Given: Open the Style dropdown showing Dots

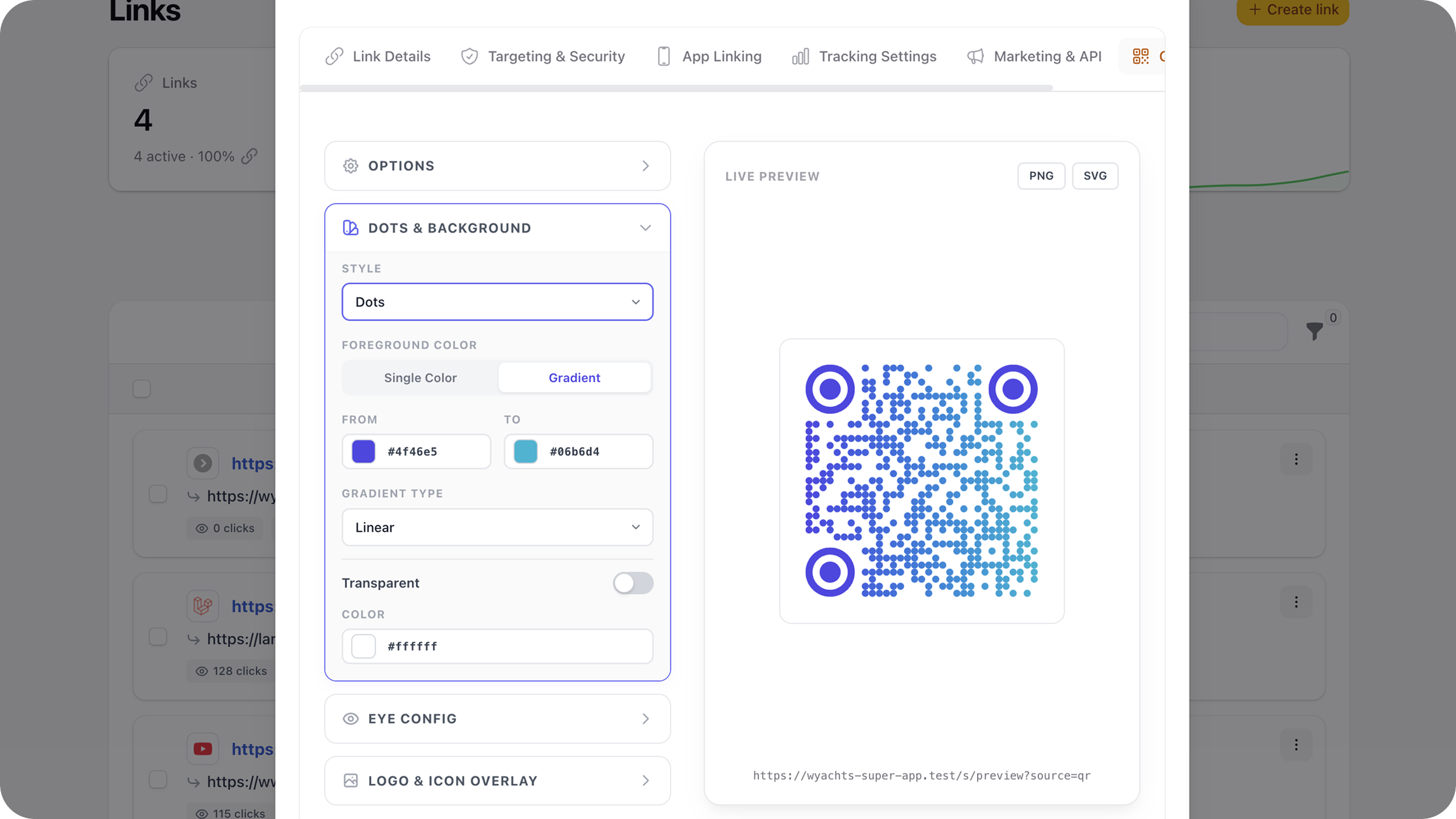Looking at the screenshot, I should 497,302.
